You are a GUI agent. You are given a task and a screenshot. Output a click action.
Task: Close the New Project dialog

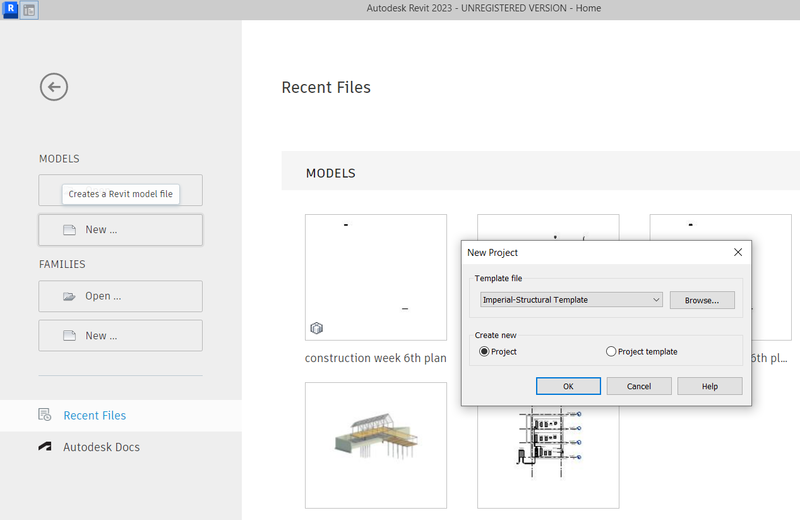pyautogui.click(x=738, y=252)
